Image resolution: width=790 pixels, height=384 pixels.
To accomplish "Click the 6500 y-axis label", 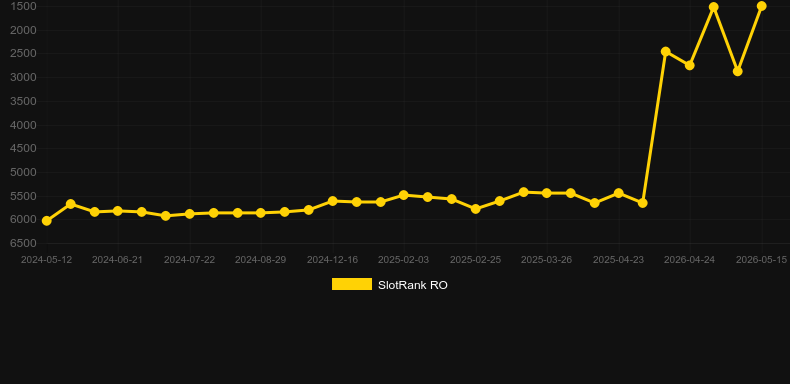I will 23,243.
